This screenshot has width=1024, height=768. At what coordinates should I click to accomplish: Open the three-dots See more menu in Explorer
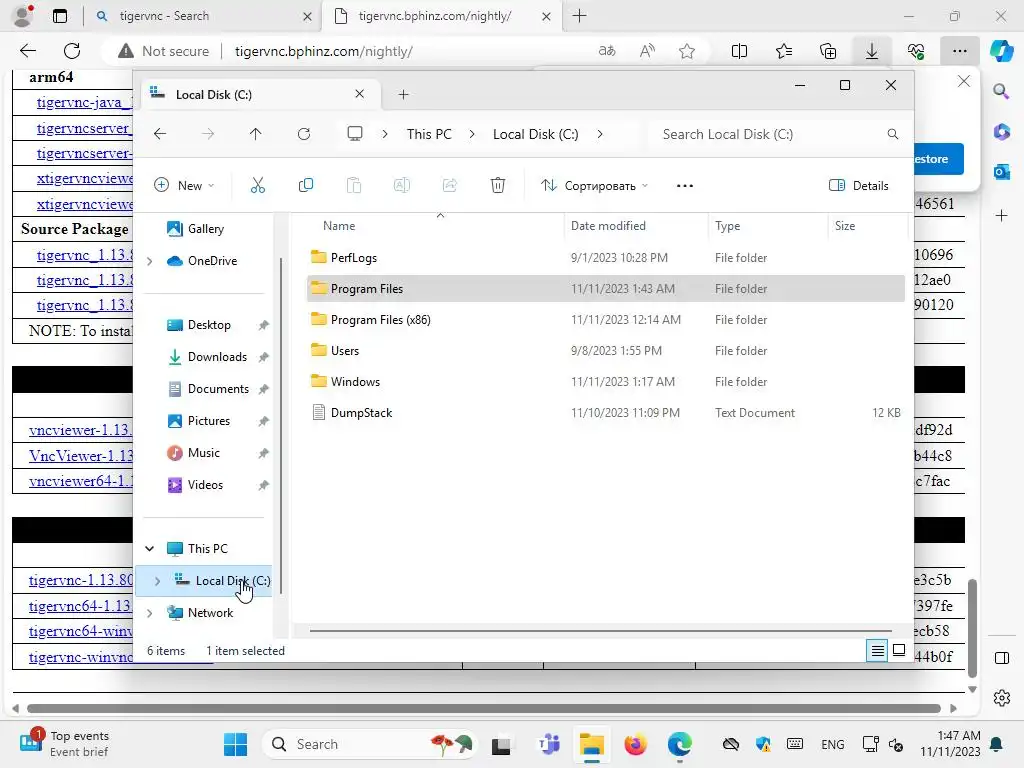[684, 186]
